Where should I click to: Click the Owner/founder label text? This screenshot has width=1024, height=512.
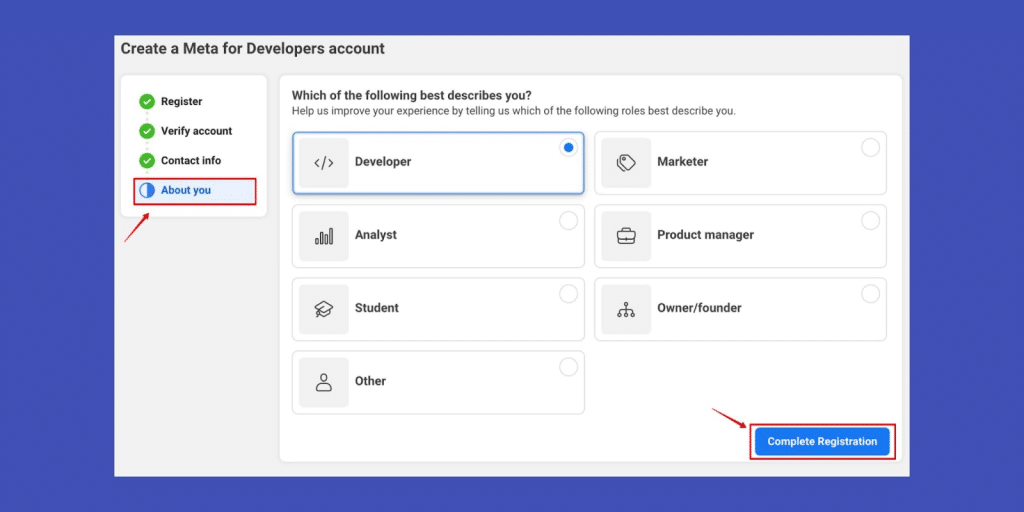tap(699, 308)
